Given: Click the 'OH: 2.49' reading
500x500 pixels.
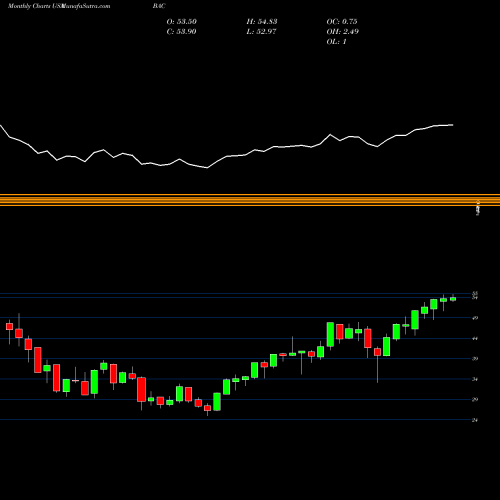Looking at the screenshot, I should point(343,32).
